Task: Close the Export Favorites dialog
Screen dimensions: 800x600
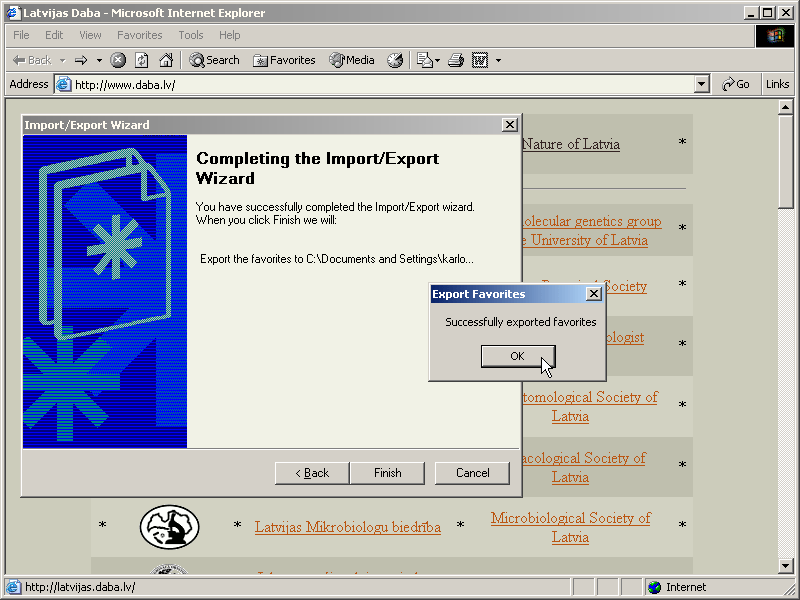Action: [x=593, y=294]
